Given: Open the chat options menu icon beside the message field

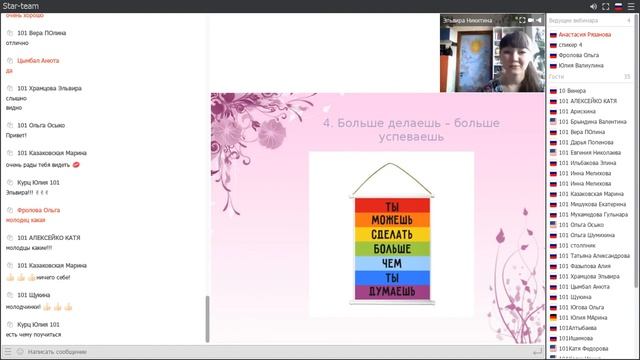Looking at the screenshot, I should [x=8, y=351].
